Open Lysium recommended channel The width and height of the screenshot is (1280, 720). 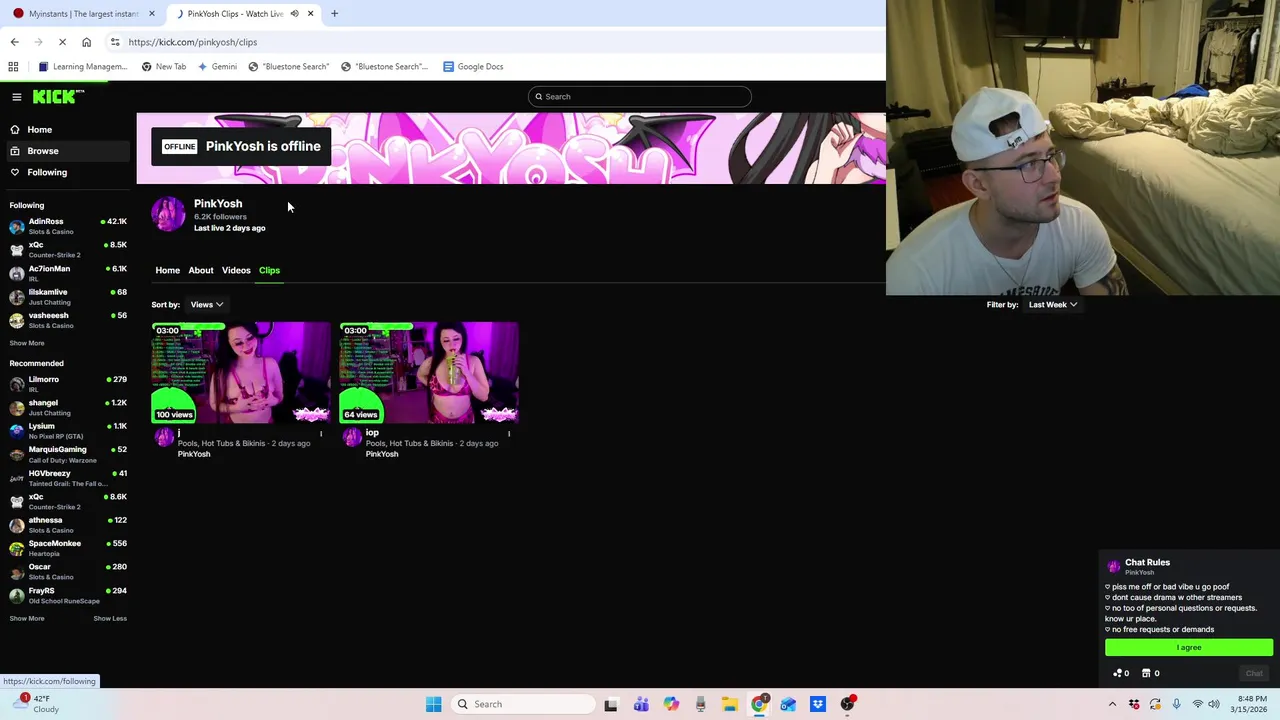68,431
